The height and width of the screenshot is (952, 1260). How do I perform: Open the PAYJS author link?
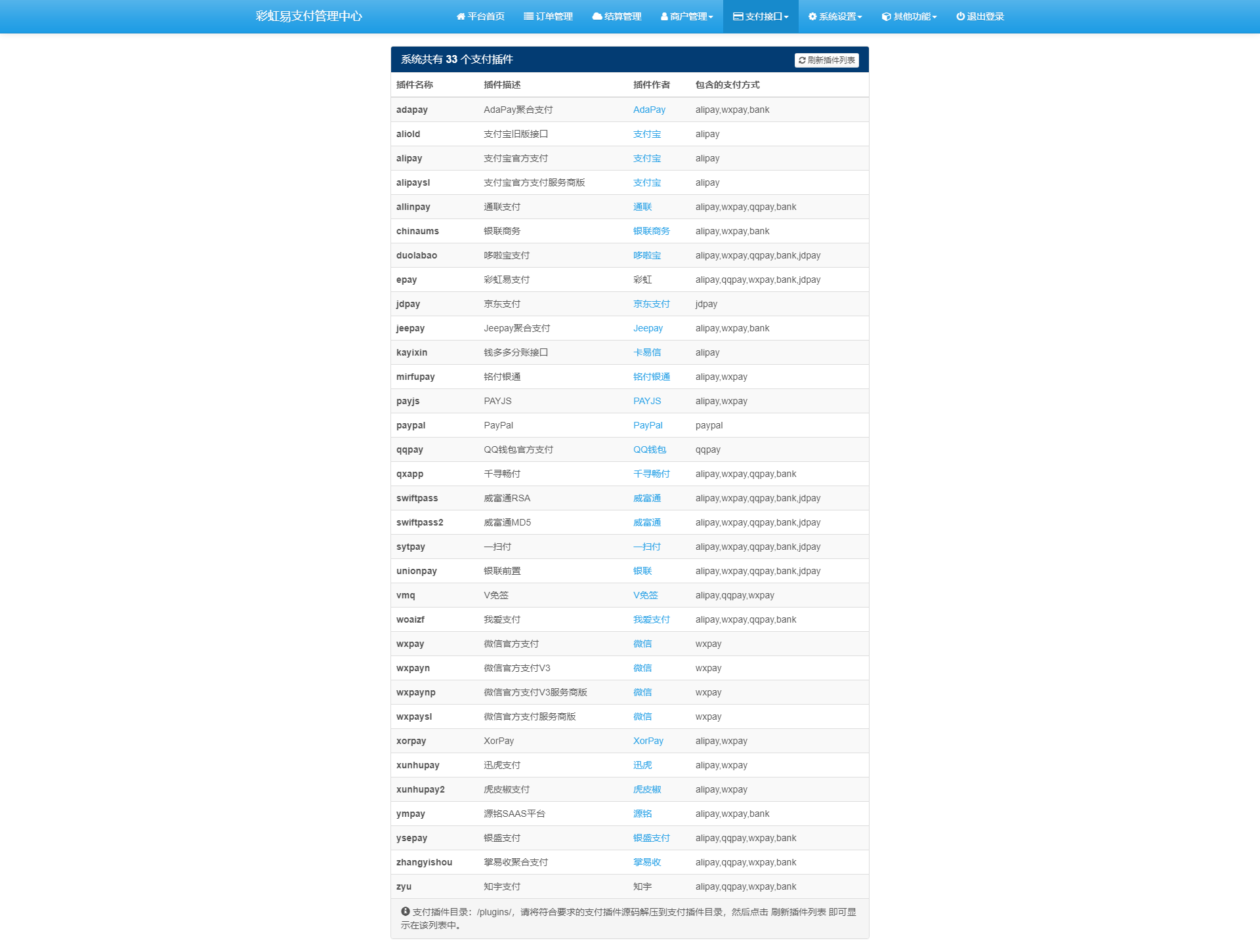point(647,401)
